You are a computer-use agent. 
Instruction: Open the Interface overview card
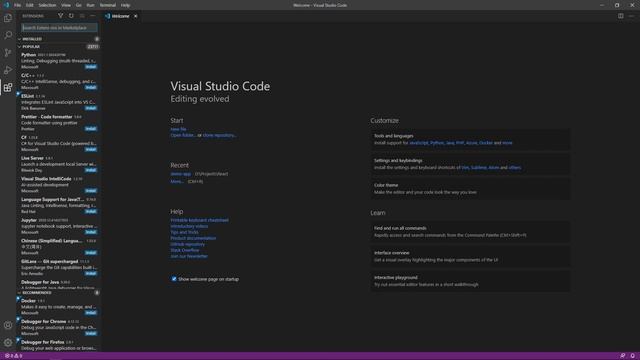pos(470,256)
